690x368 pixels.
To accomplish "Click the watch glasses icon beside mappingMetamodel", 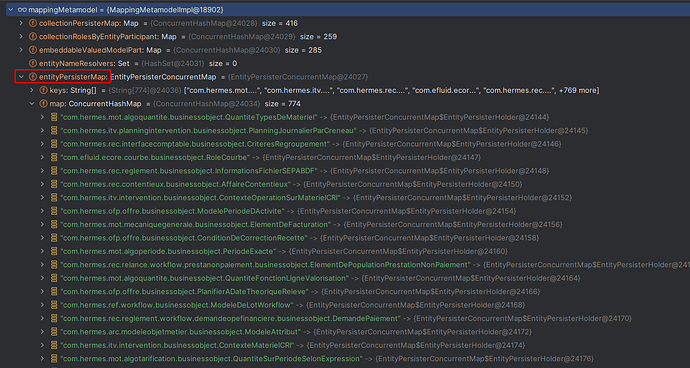I will coord(22,10).
